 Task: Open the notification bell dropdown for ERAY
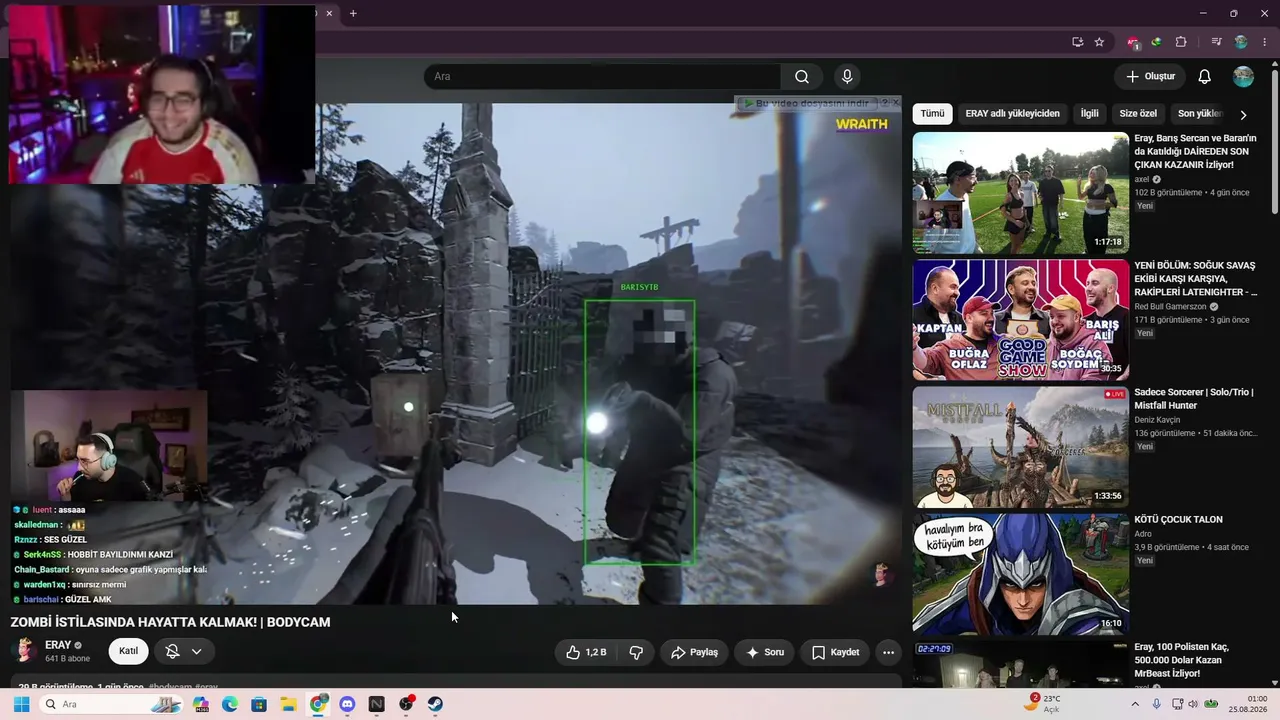point(183,652)
